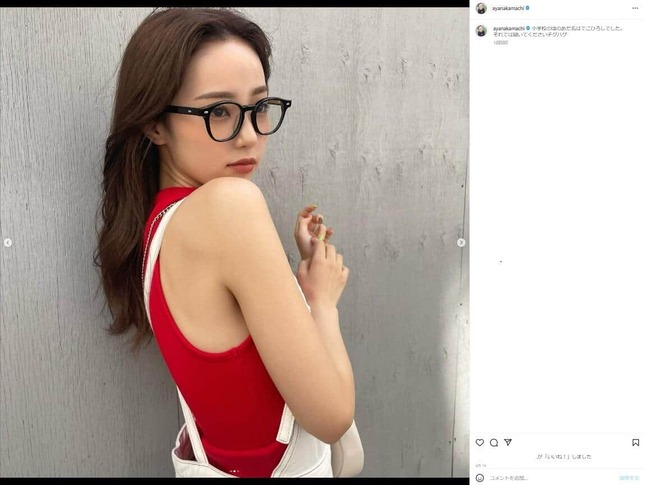Open ayanakamachi link in the caption

click(x=509, y=29)
